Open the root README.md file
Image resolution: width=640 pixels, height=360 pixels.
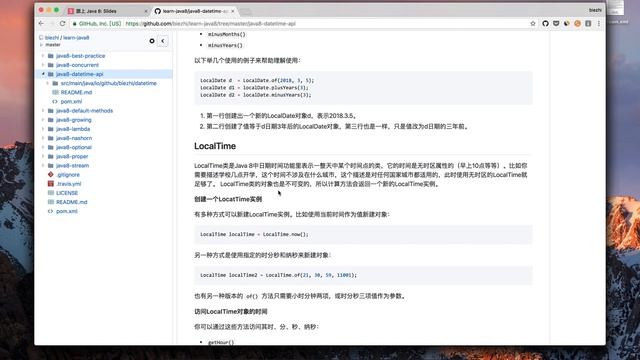coord(71,202)
